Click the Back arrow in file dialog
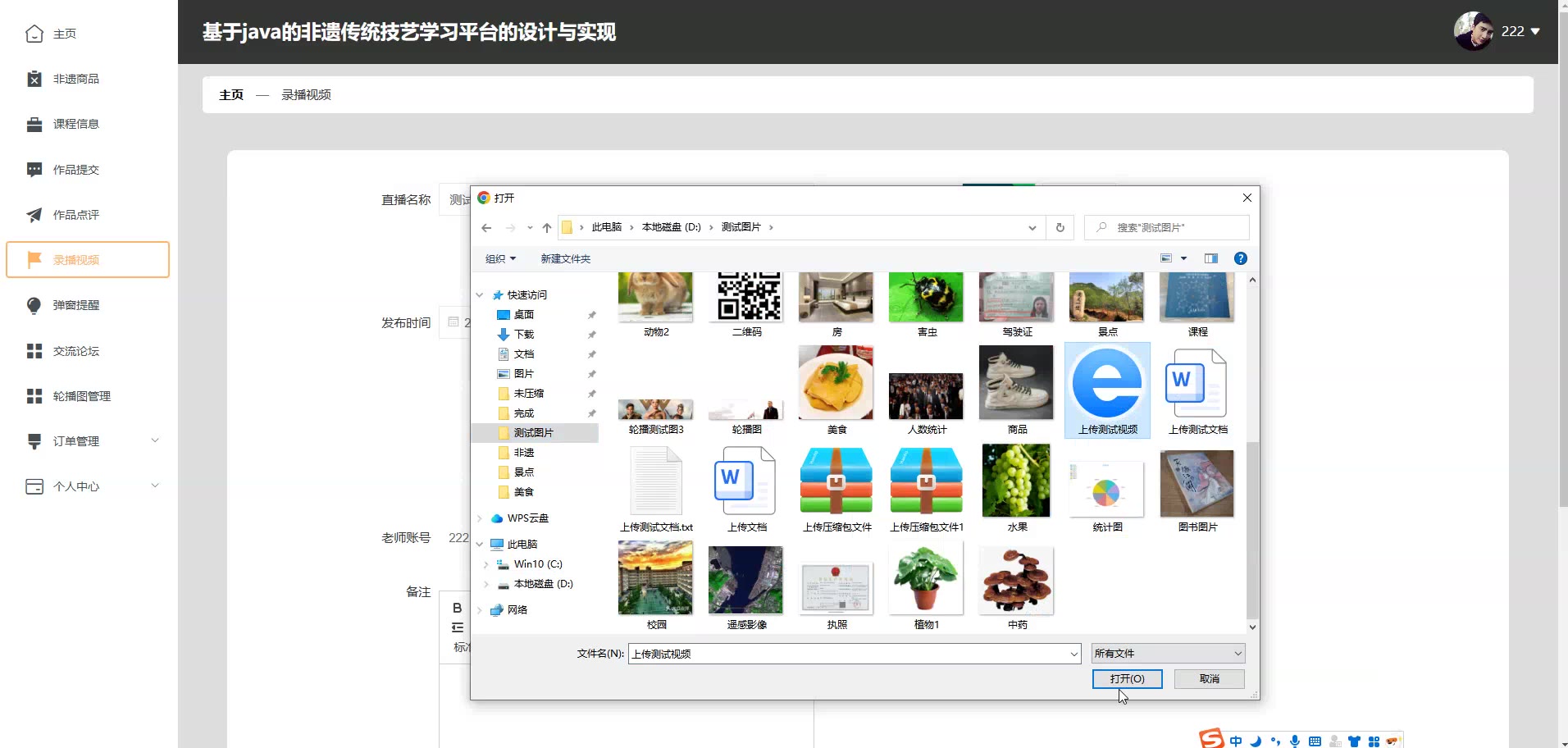 tap(486, 228)
